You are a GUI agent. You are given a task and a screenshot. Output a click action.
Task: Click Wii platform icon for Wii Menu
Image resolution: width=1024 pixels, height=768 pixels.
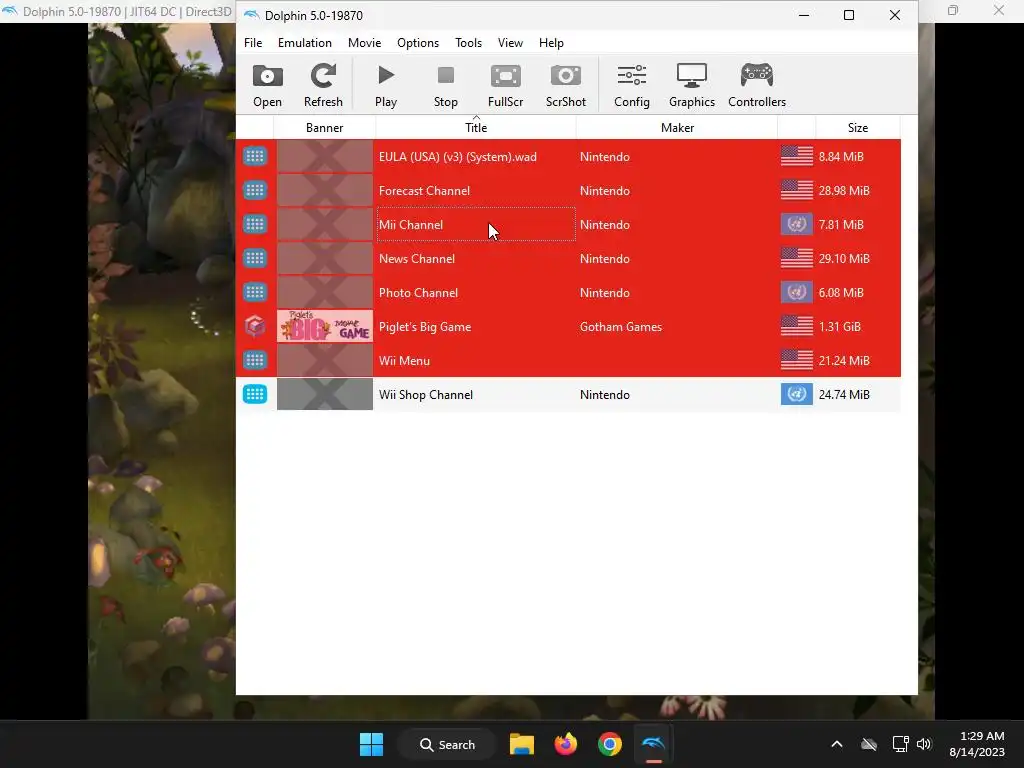[255, 360]
